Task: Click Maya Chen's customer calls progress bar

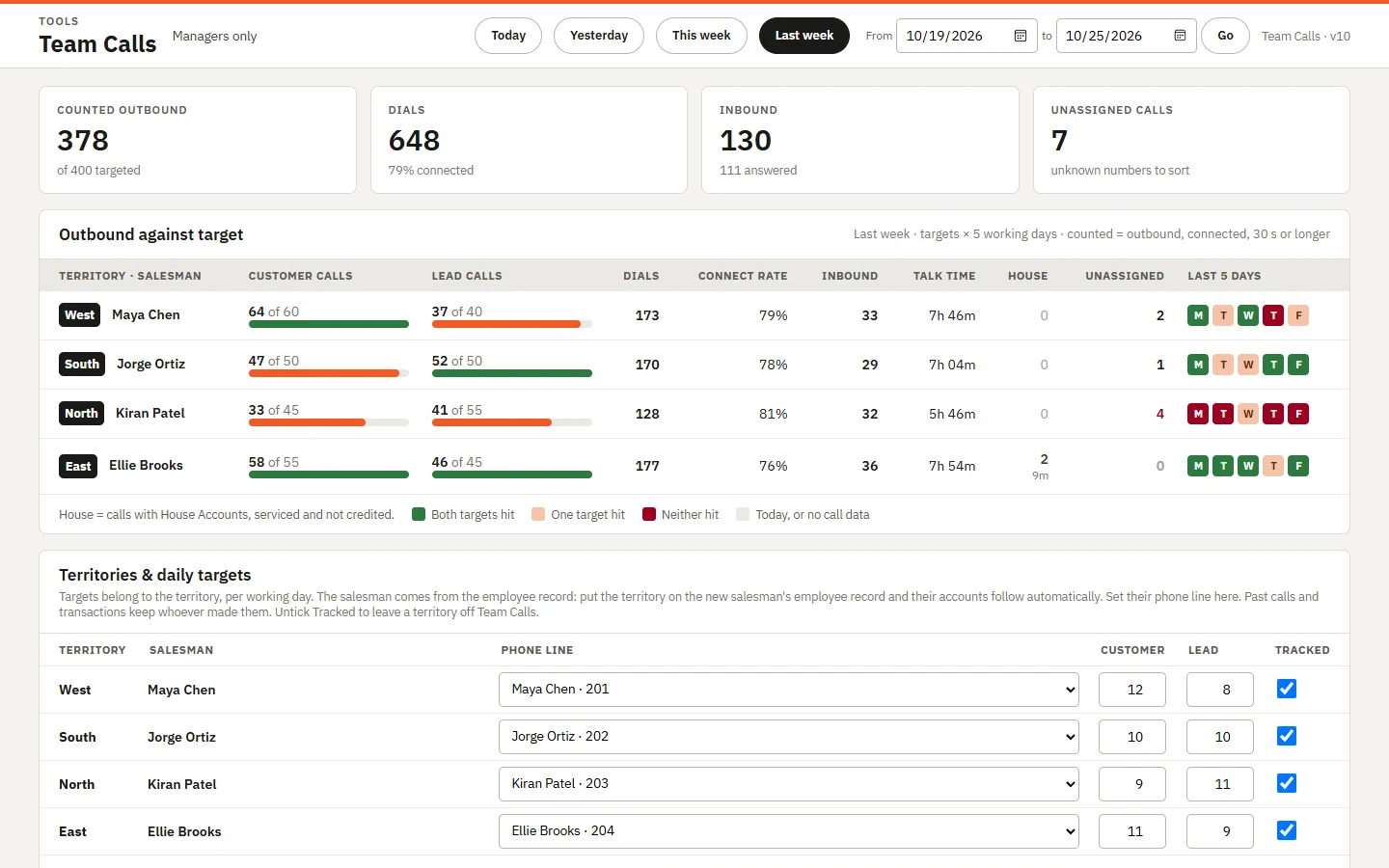Action: (x=329, y=324)
